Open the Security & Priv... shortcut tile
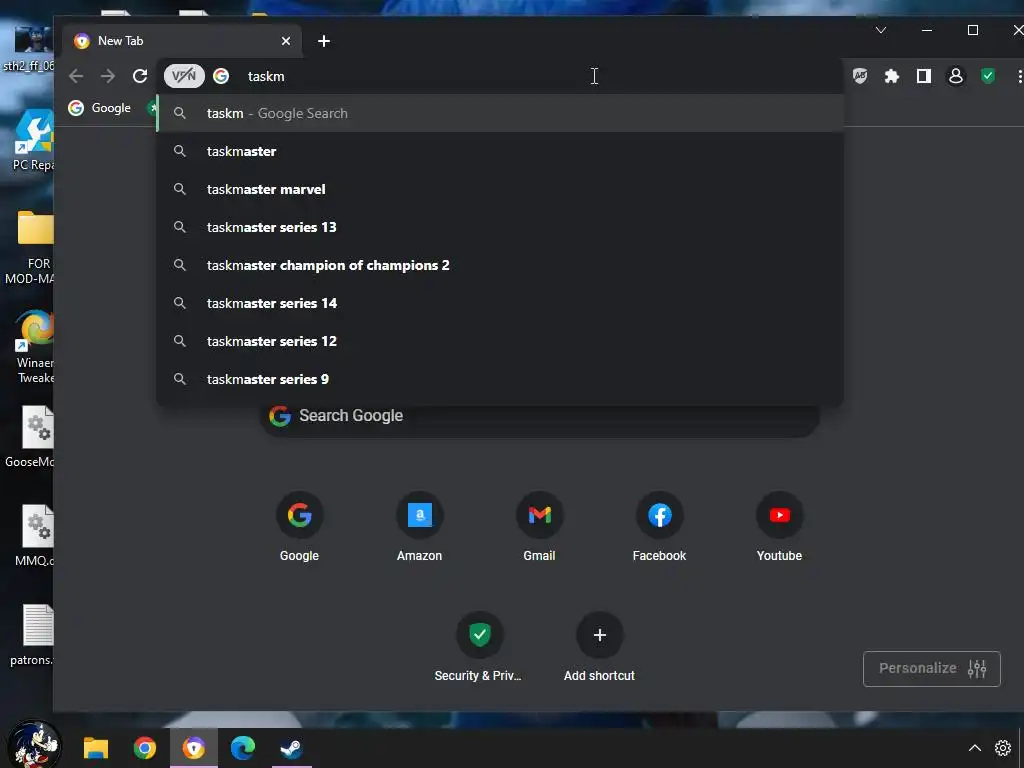The image size is (1024, 768). tap(479, 647)
